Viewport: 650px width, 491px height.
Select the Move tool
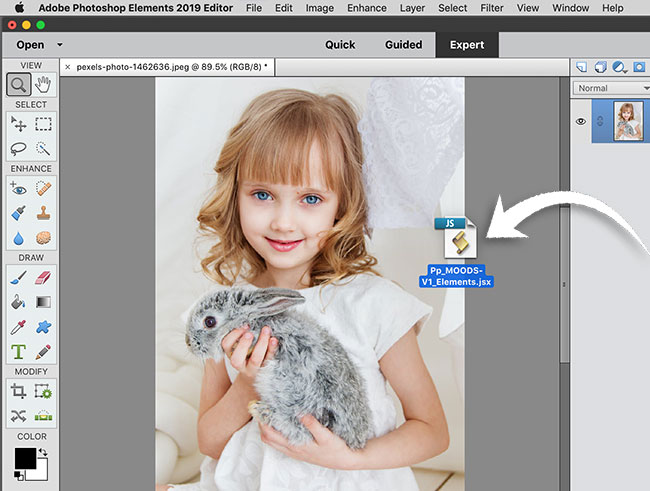19,124
